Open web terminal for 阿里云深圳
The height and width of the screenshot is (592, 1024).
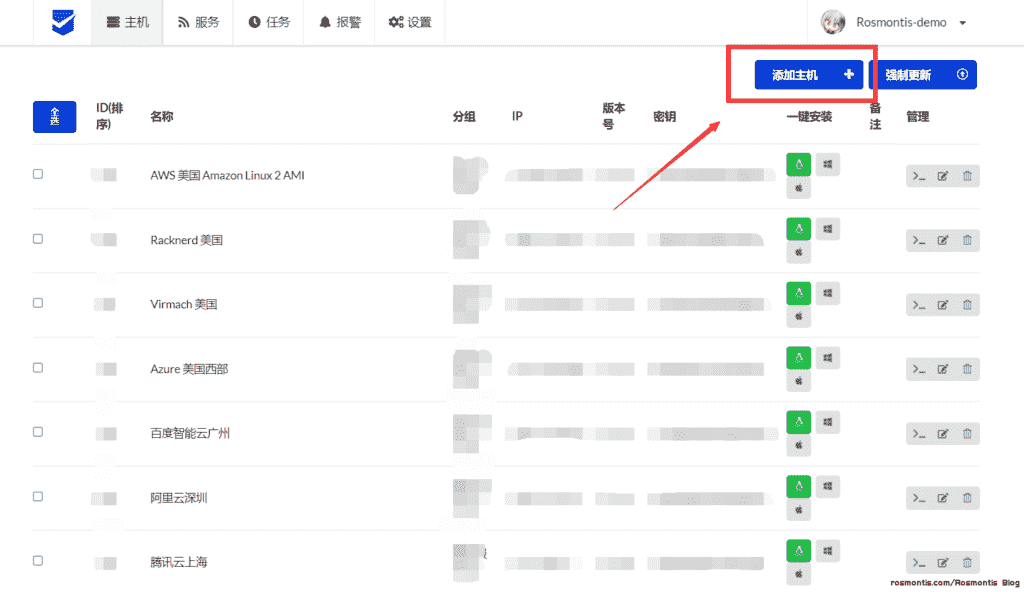click(x=919, y=499)
